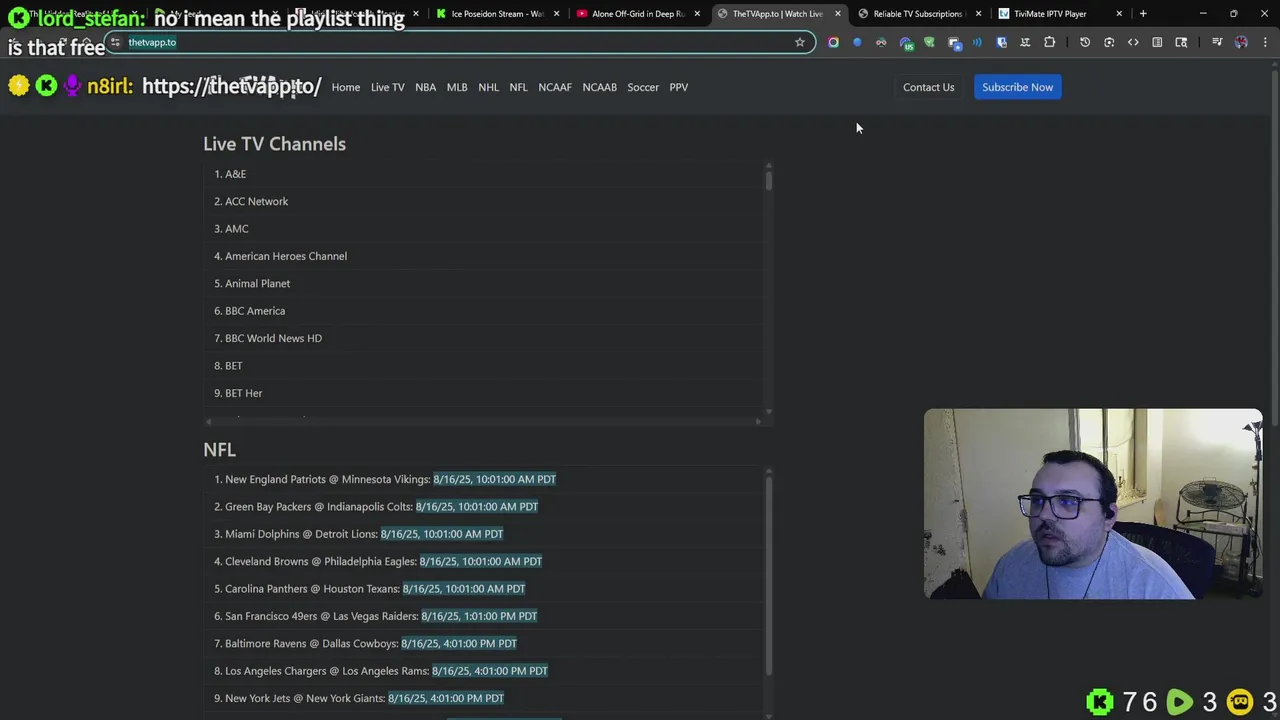Bookmark this page with the star icon

tap(800, 42)
